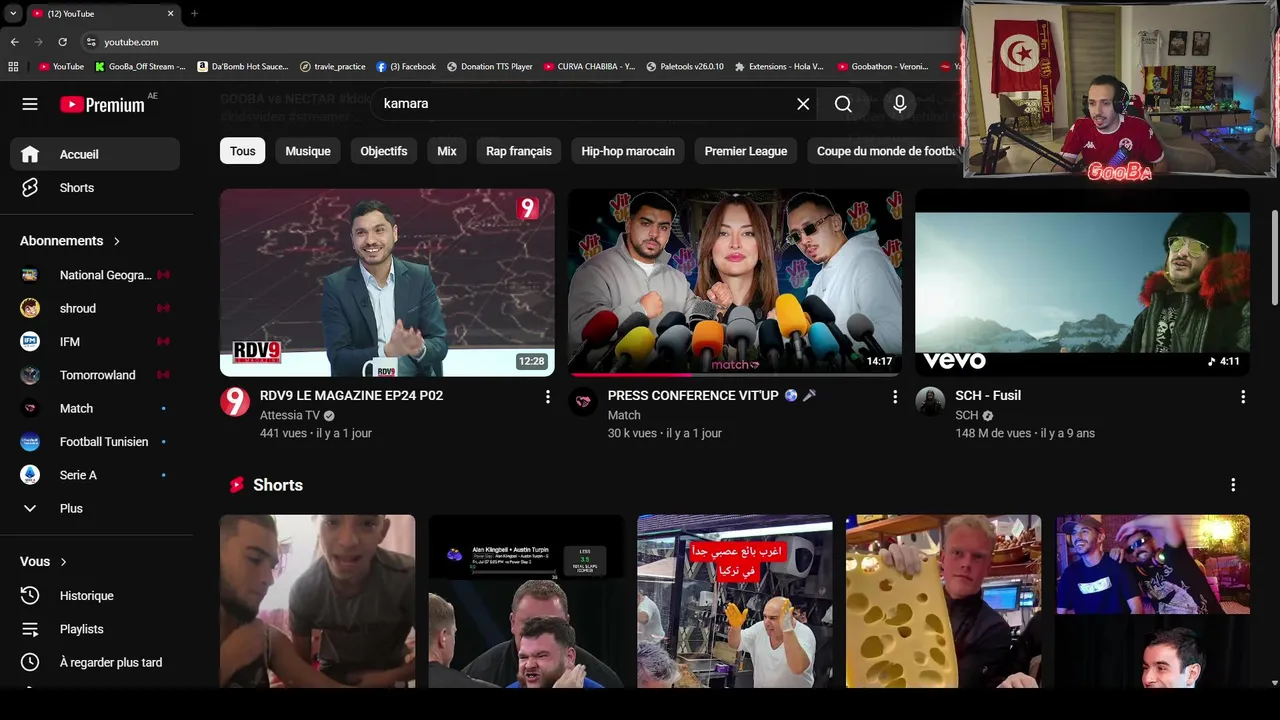Open the Short with two young men
Viewport: 1280px width, 720px height.
tap(317, 601)
